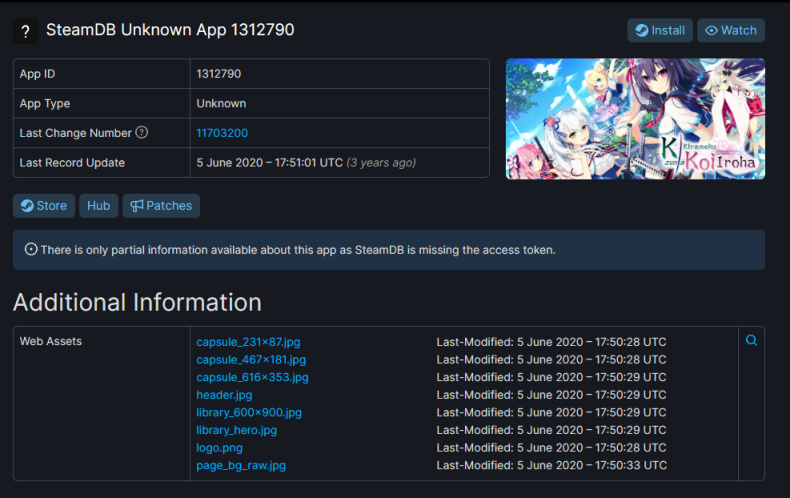Click the App ID label cell
Viewport: 790px width, 498px height.
pos(102,74)
